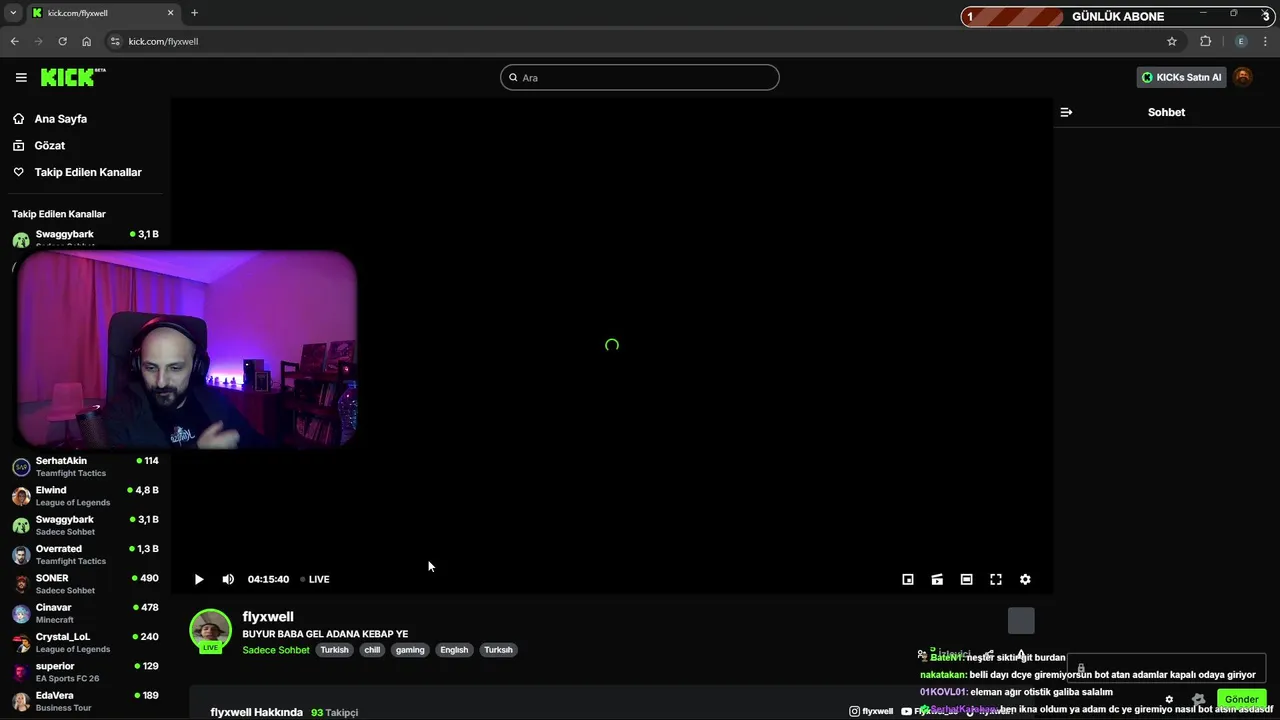This screenshot has width=1280, height=720.
Task: Click the site info icon in address bar
Action: (x=115, y=41)
